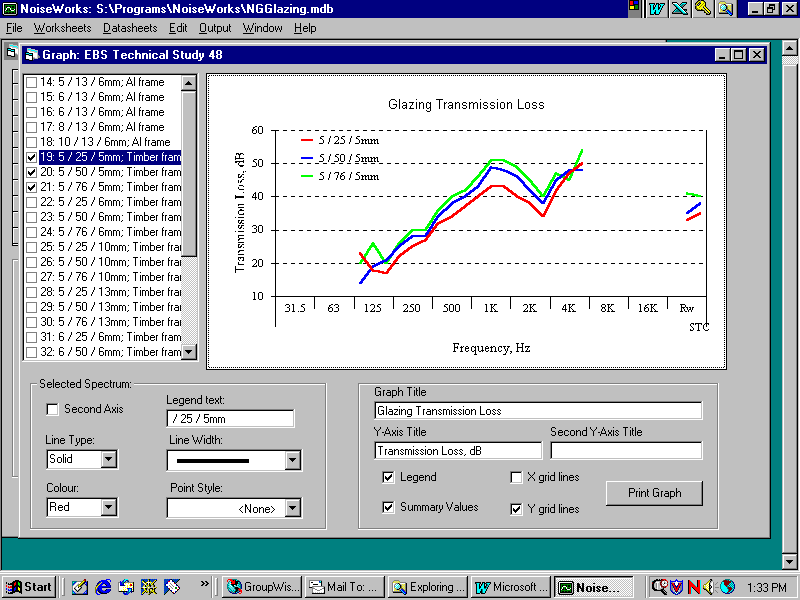
Task: Check spectrum 22: 5/25/6mm Timber frame
Action: 32,202
